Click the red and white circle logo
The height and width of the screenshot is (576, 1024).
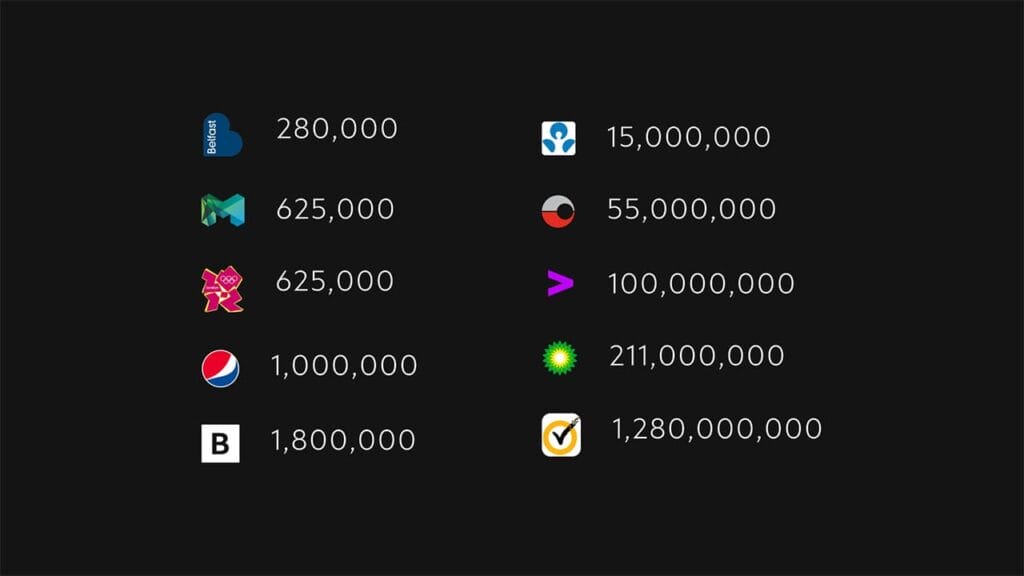(558, 211)
